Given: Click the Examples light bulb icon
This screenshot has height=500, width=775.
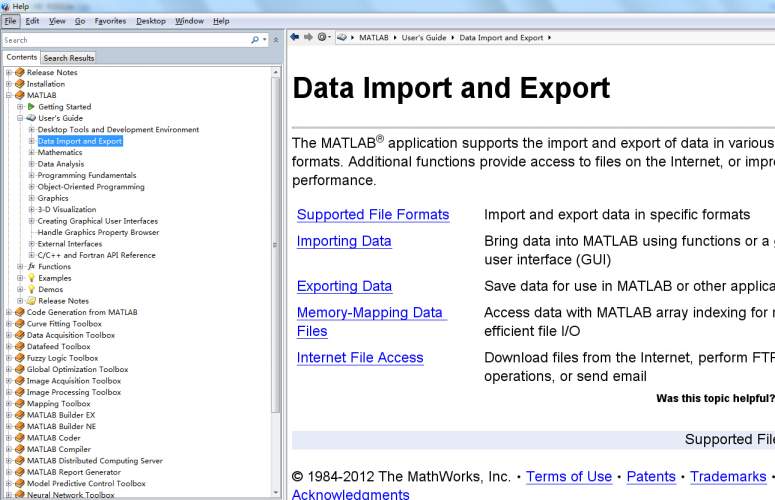Looking at the screenshot, I should [31, 278].
